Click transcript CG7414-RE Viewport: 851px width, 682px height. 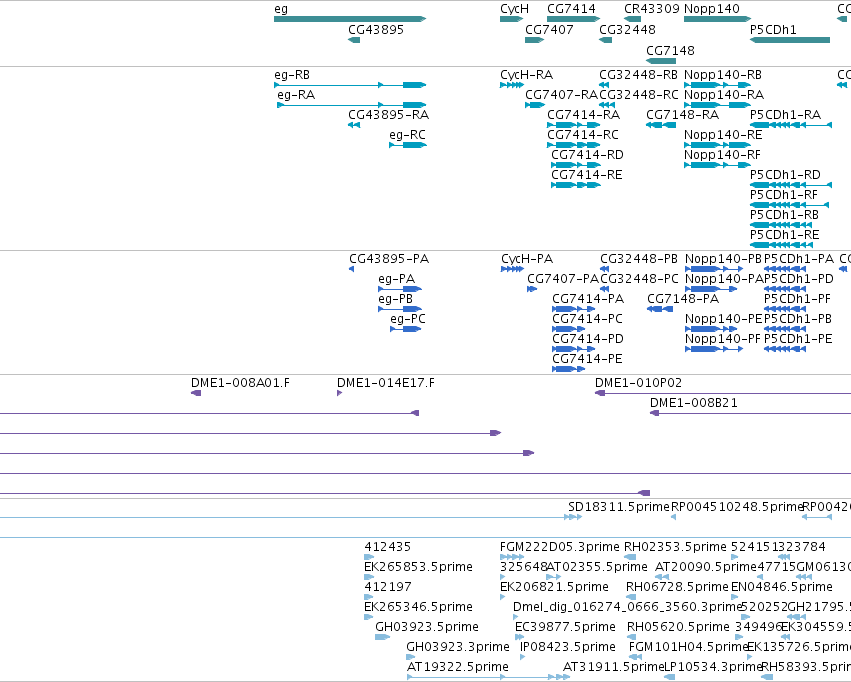[x=576, y=185]
